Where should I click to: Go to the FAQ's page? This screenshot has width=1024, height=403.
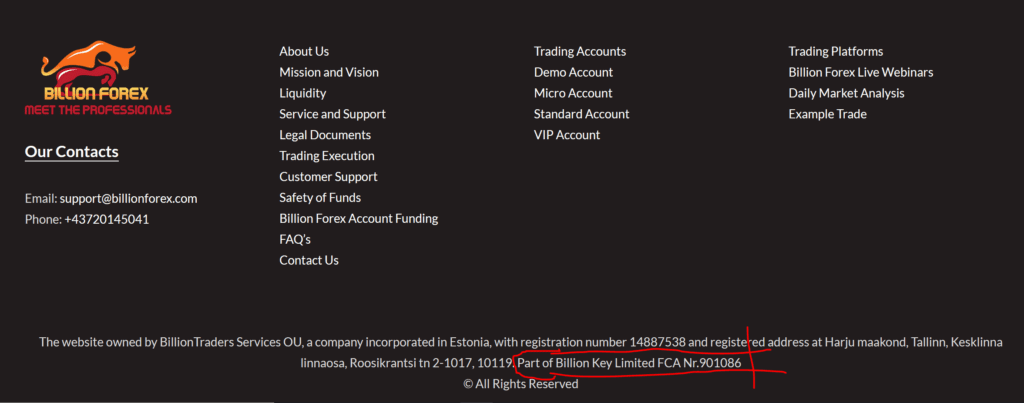click(295, 239)
